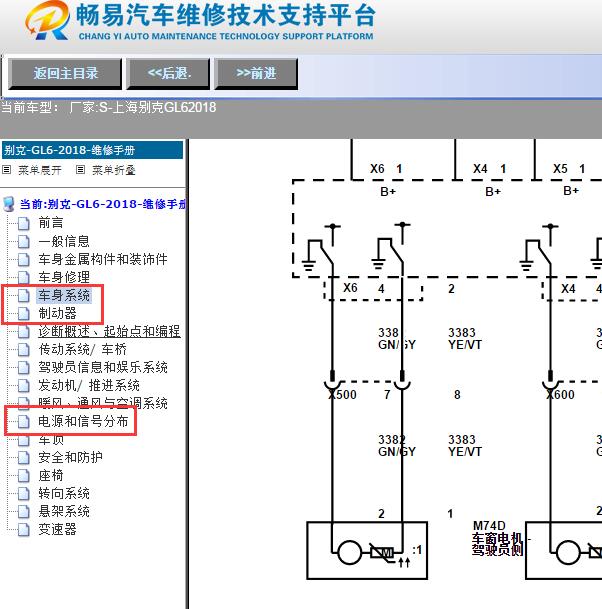Open the 前言 chapter
Screen dimensions: 602x609
point(51,223)
